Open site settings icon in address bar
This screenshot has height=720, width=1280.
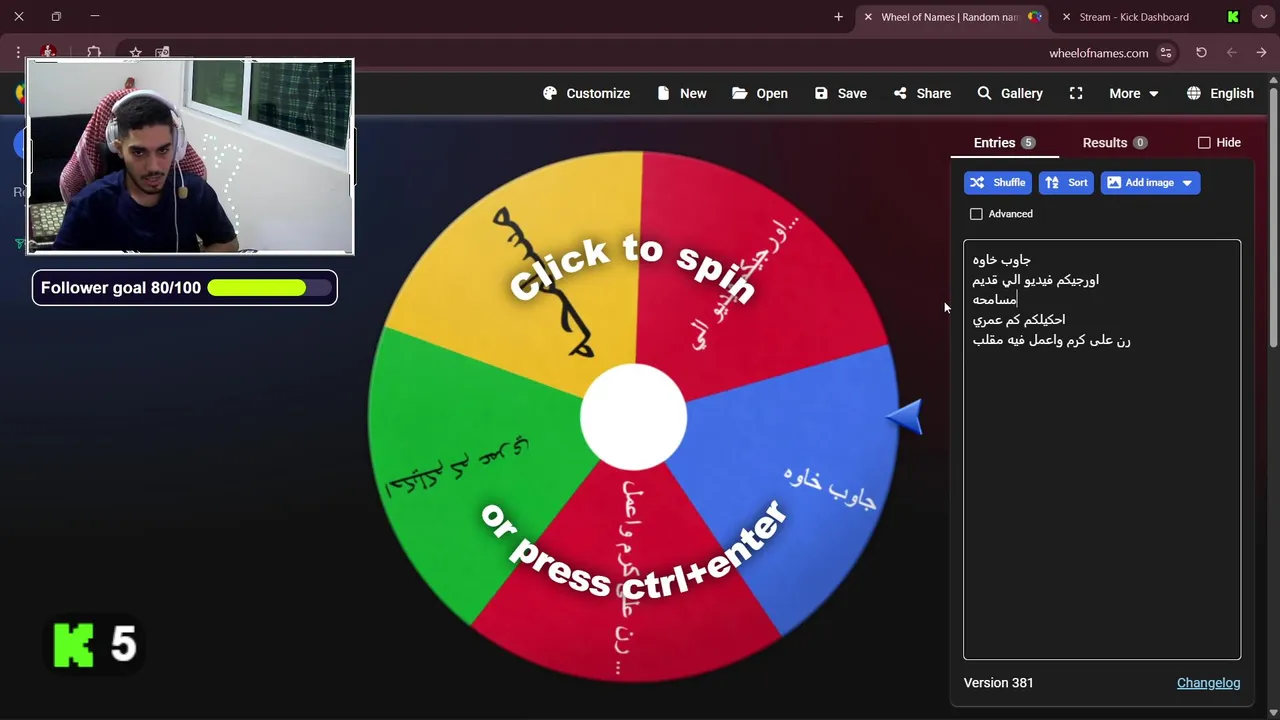(x=1165, y=53)
